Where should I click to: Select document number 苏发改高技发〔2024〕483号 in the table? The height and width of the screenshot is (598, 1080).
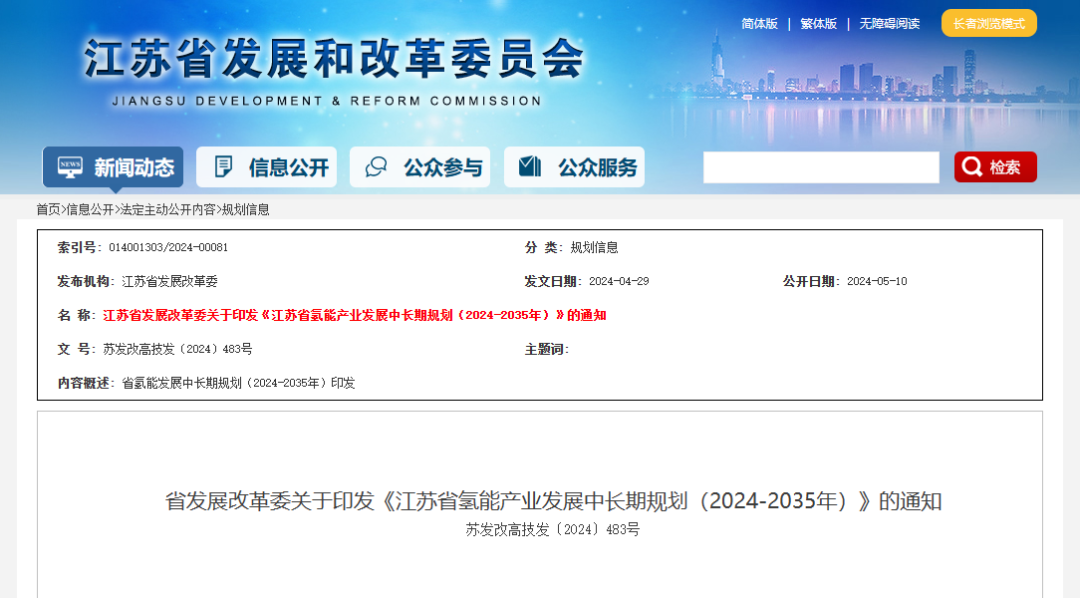pos(178,349)
